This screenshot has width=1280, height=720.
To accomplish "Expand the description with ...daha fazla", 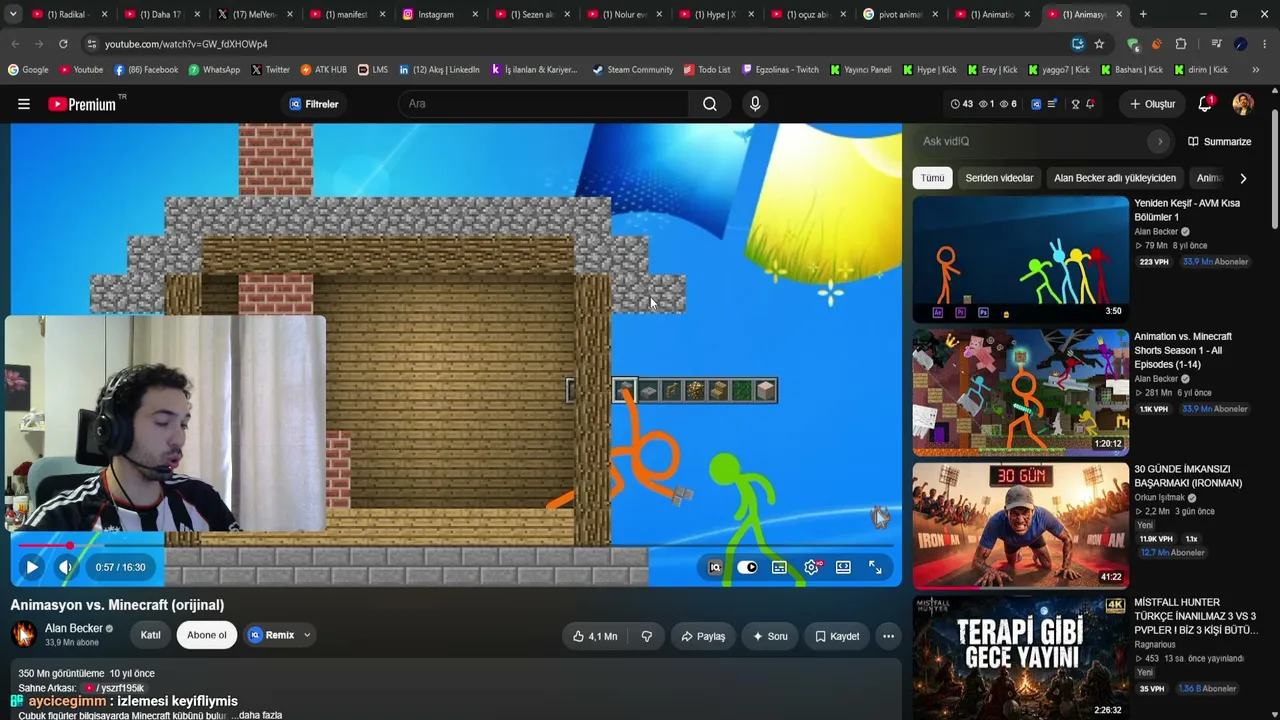I will click(256, 715).
